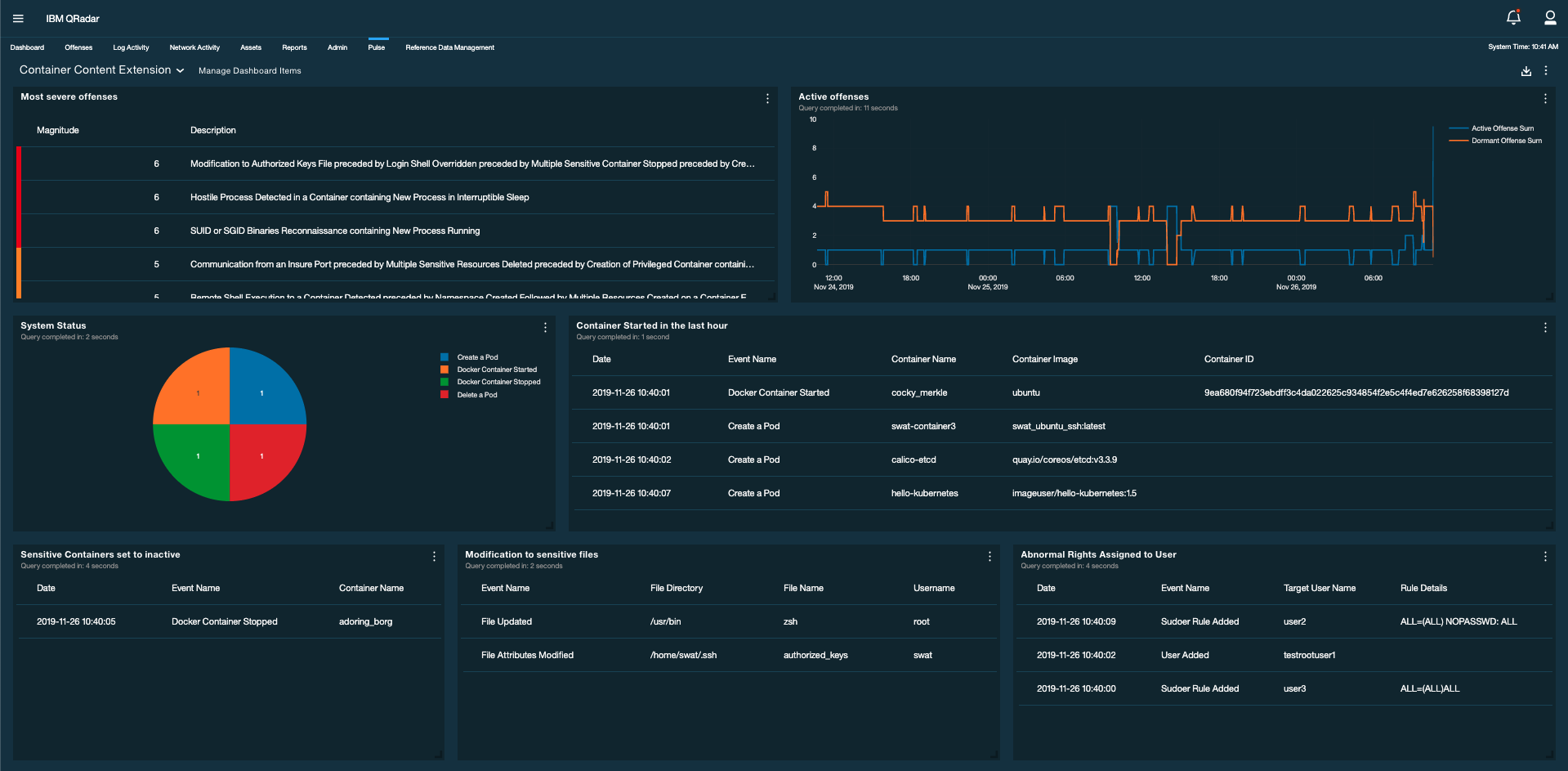Open the notifications bell
The width and height of the screenshot is (1568, 771).
click(1513, 17)
